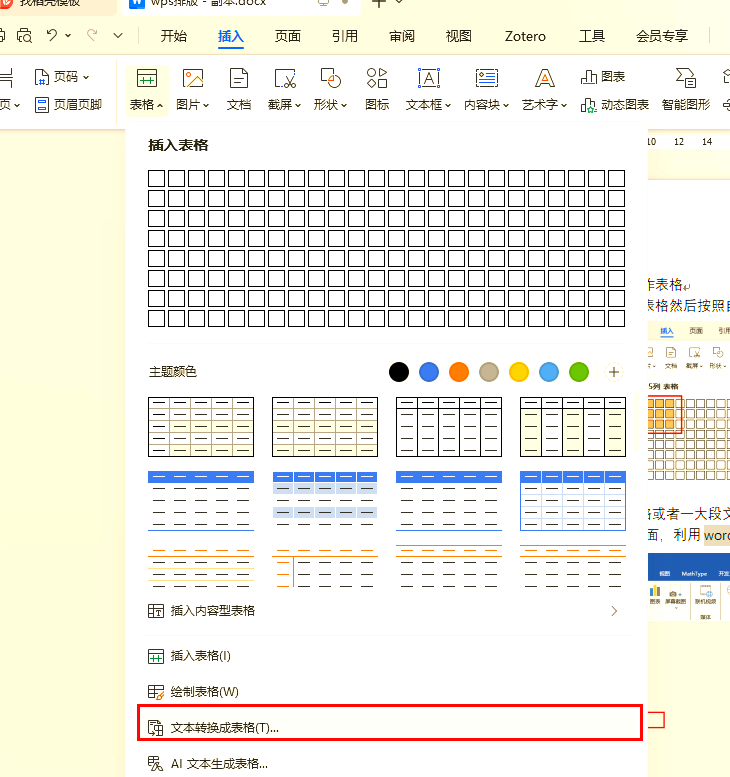Screen dimensions: 730x777
Task: Open a new document tab with plus
Action: [379, 3]
